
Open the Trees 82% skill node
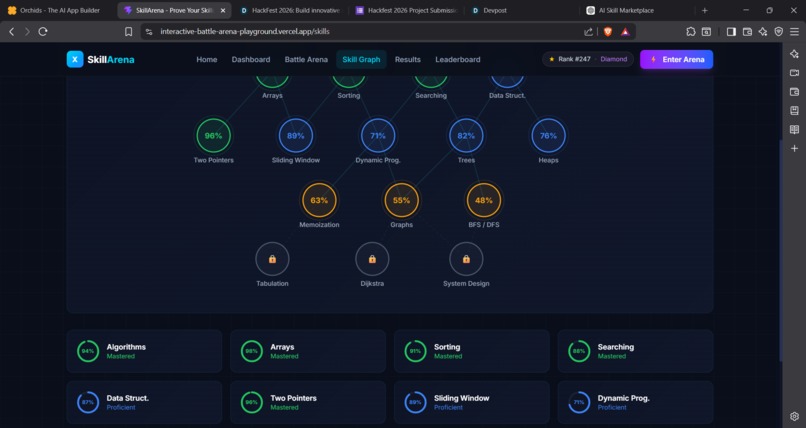(x=466, y=136)
